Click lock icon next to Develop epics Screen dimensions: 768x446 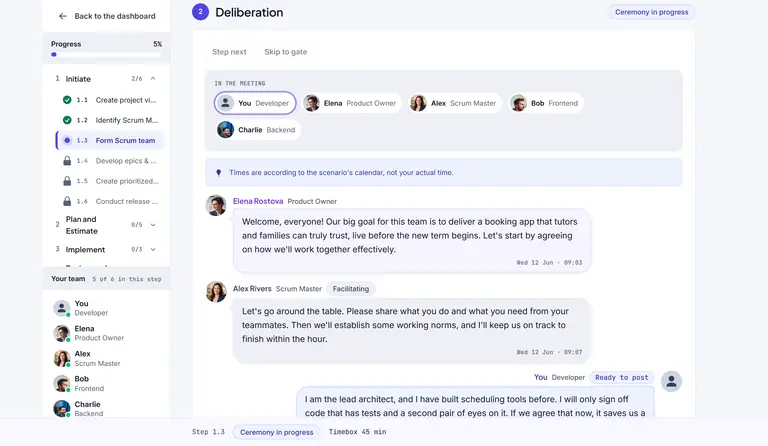pos(67,161)
